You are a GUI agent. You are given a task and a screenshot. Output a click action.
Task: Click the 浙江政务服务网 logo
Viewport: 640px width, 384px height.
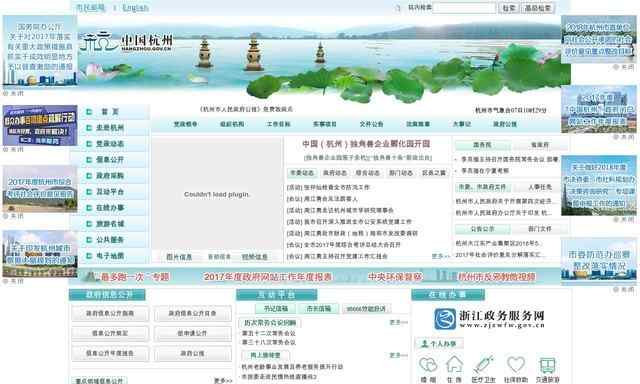tap(489, 319)
